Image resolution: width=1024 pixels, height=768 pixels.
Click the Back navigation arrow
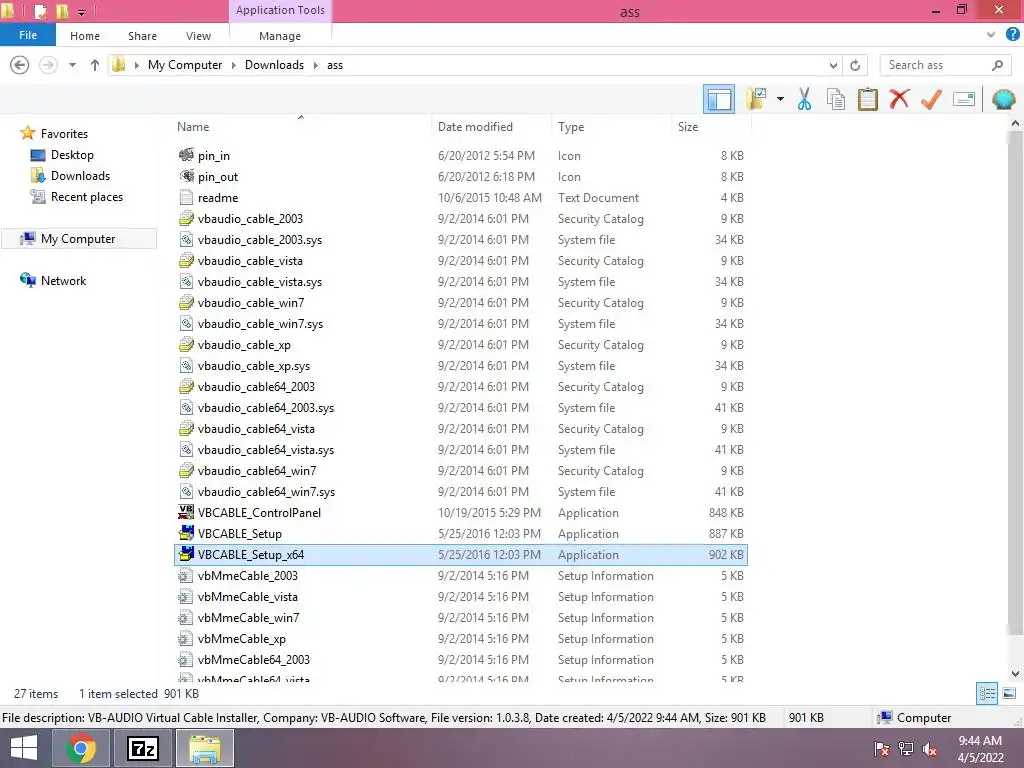click(20, 65)
